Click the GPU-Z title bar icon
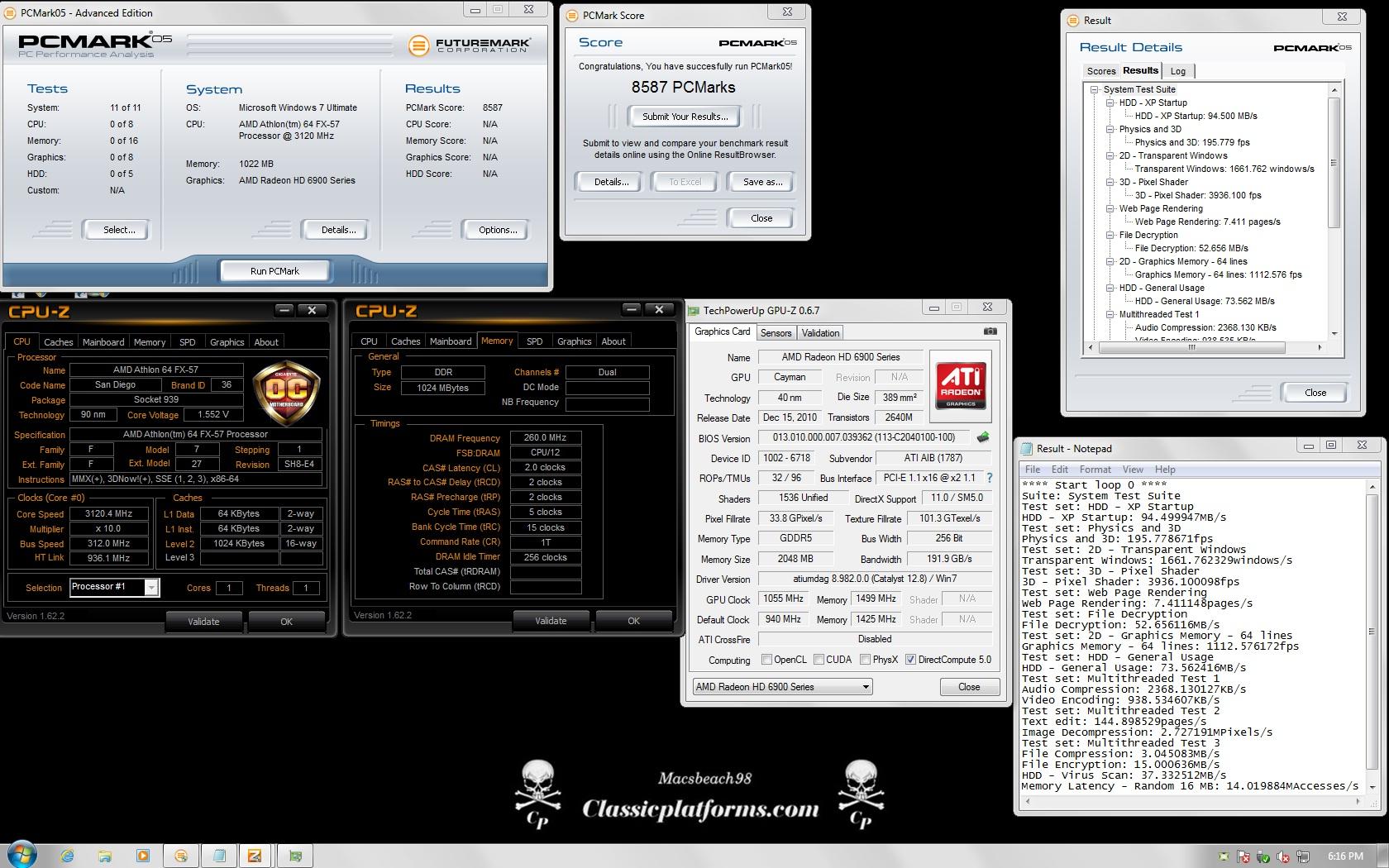This screenshot has width=1389, height=868. point(694,311)
